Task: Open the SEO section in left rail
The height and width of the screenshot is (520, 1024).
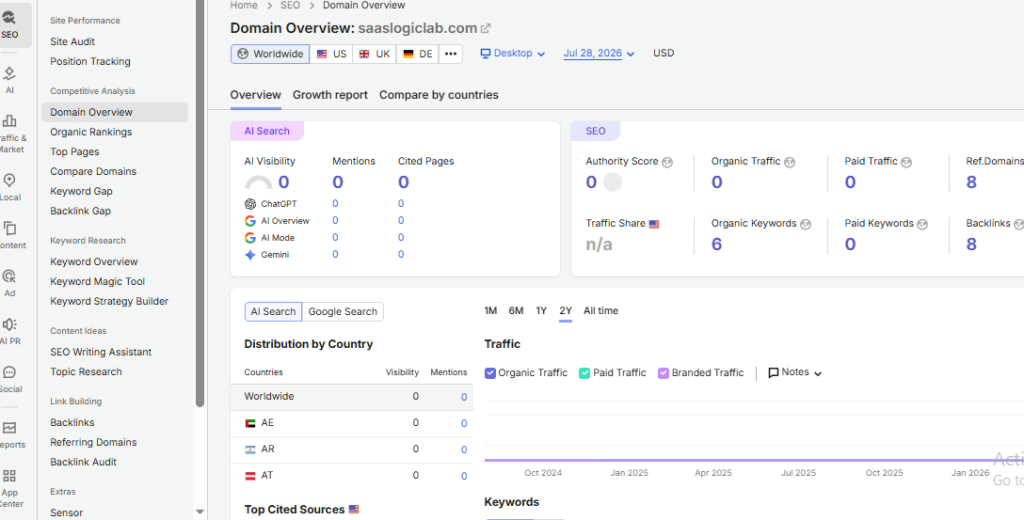Action: 12,25
